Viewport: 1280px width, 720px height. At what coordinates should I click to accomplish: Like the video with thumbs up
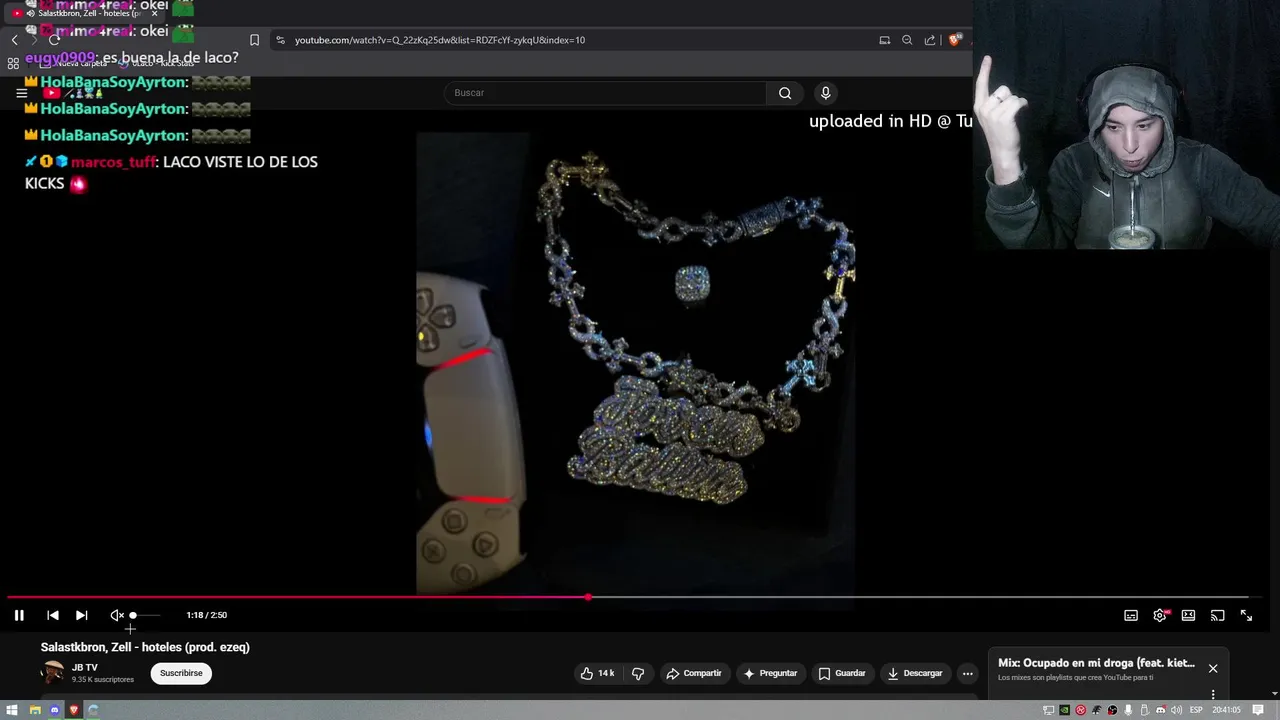pyautogui.click(x=597, y=673)
